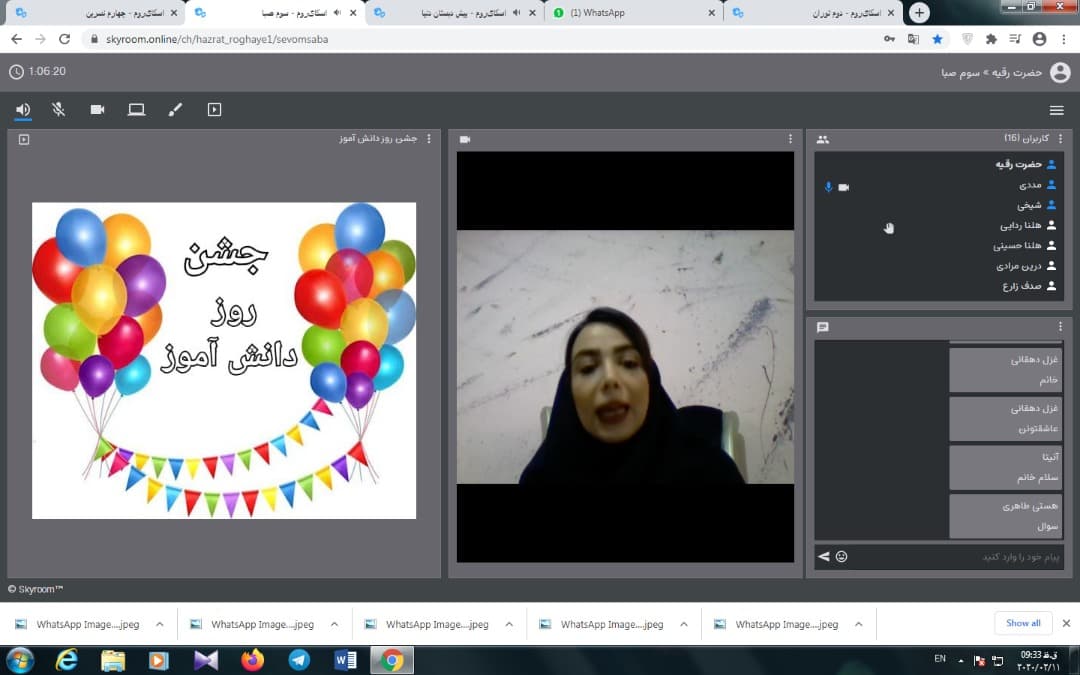The width and height of the screenshot is (1080, 675).
Task: Toggle the webcam in Skyroom toolbar
Action: point(97,110)
